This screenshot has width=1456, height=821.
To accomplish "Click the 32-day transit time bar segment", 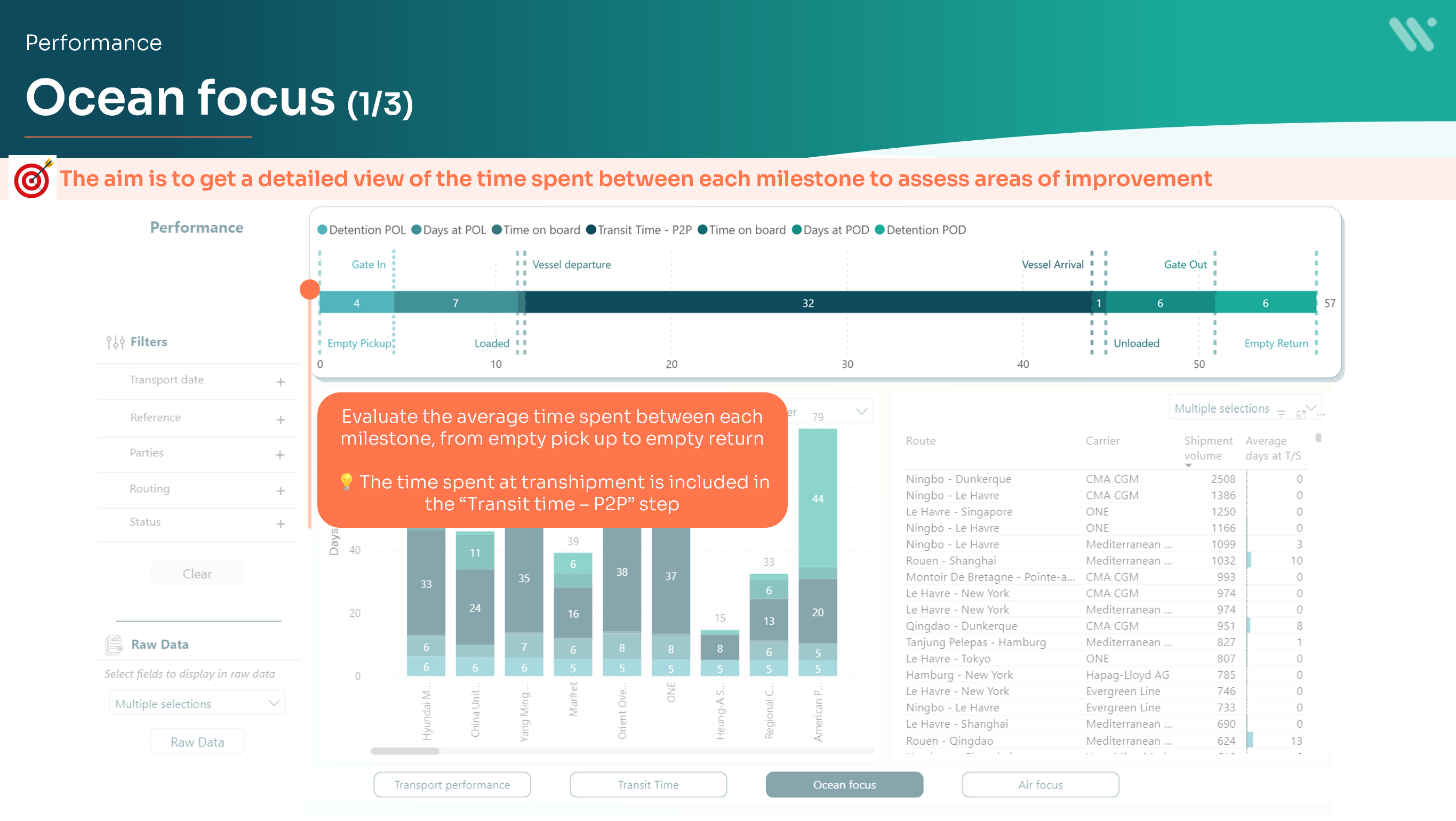I will (x=807, y=303).
